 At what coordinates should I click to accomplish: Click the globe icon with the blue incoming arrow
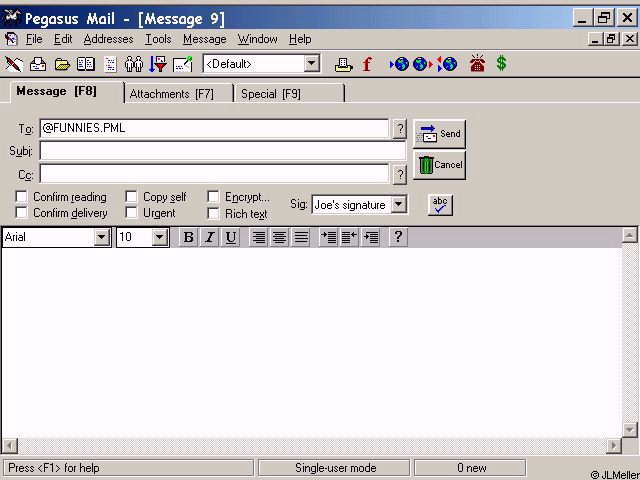399,64
